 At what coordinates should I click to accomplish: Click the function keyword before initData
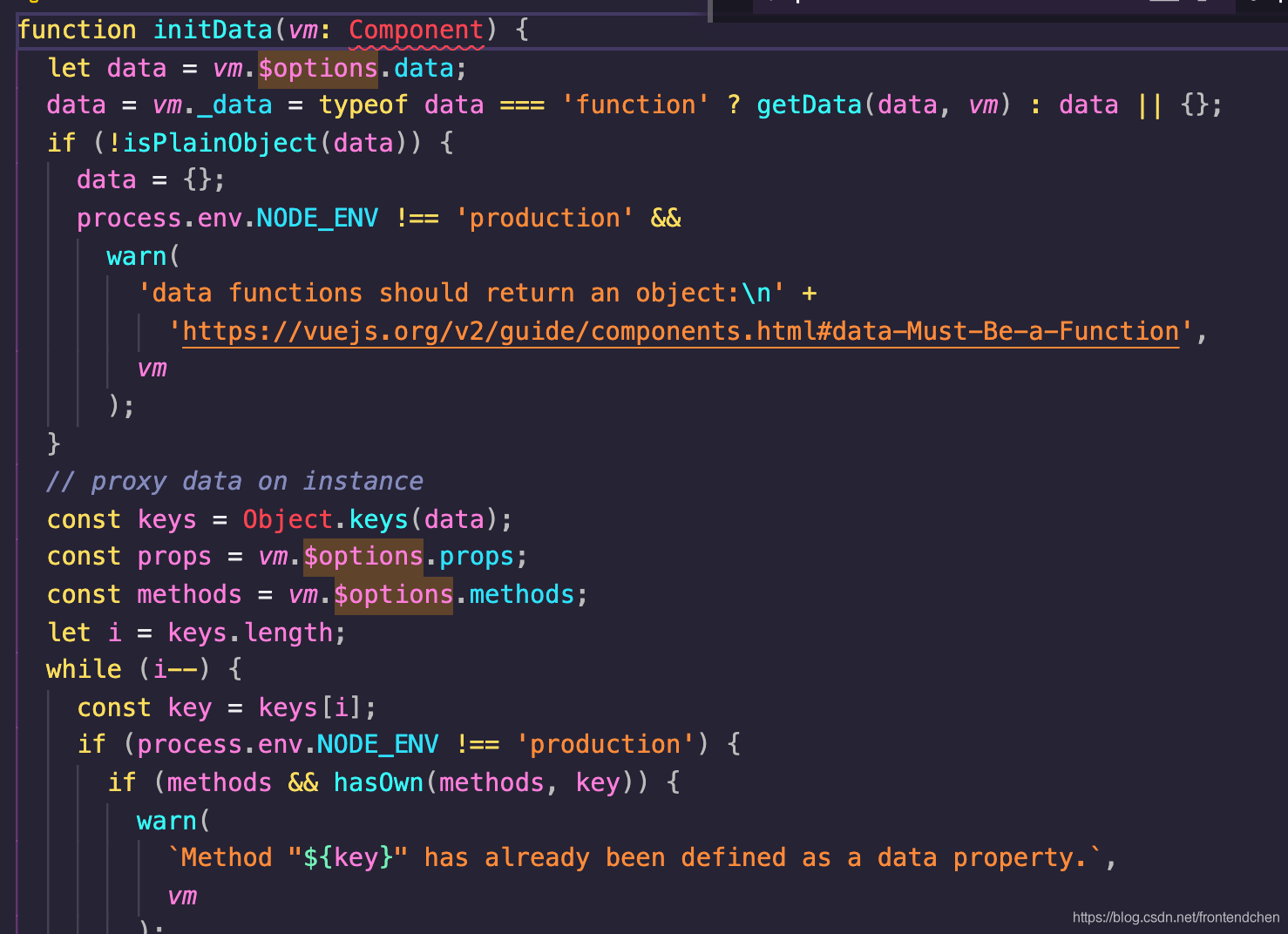[x=77, y=30]
